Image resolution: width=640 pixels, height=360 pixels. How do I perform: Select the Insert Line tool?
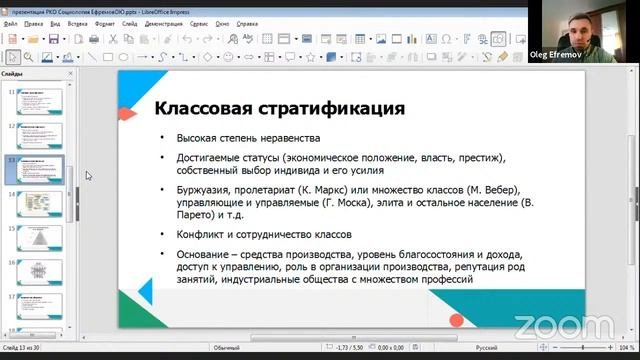click(93, 57)
